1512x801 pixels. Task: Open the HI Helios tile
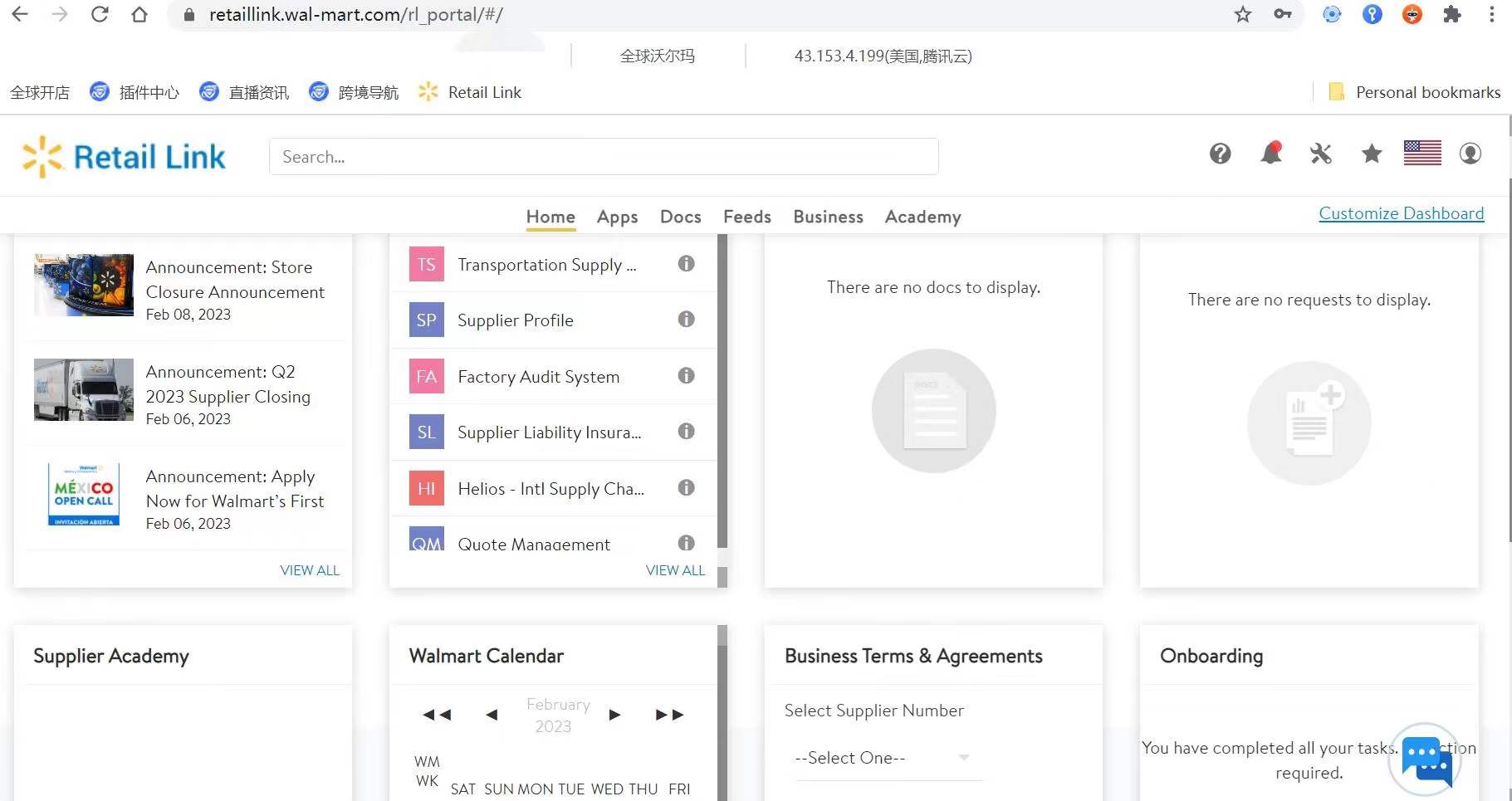427,488
